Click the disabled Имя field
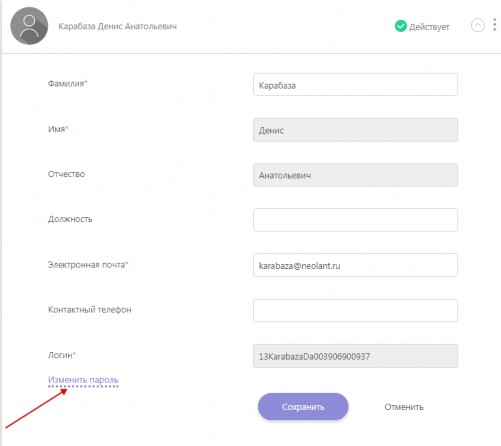The width and height of the screenshot is (501, 446). pos(355,130)
